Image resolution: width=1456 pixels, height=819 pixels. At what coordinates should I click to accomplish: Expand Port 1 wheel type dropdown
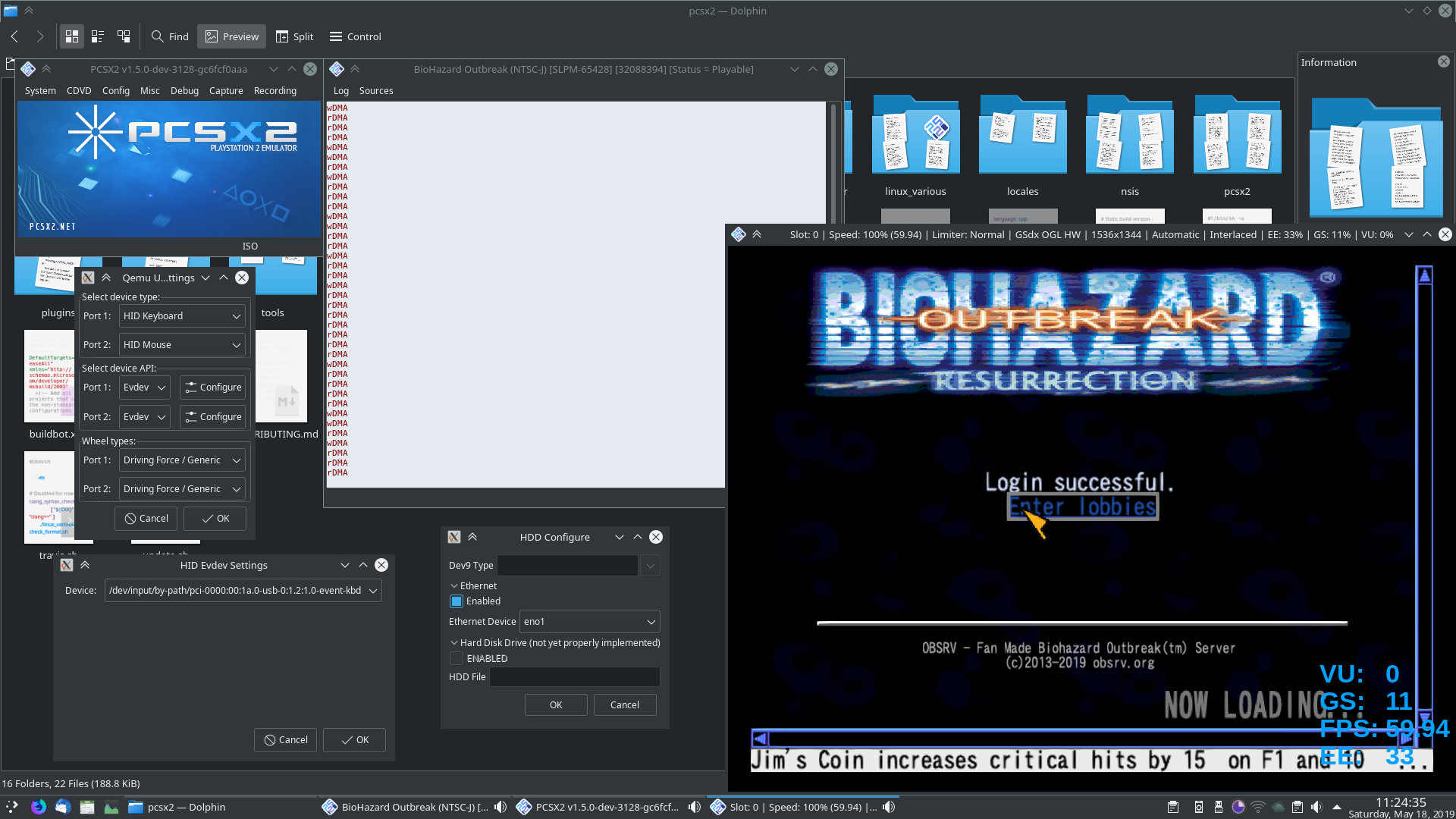[182, 460]
